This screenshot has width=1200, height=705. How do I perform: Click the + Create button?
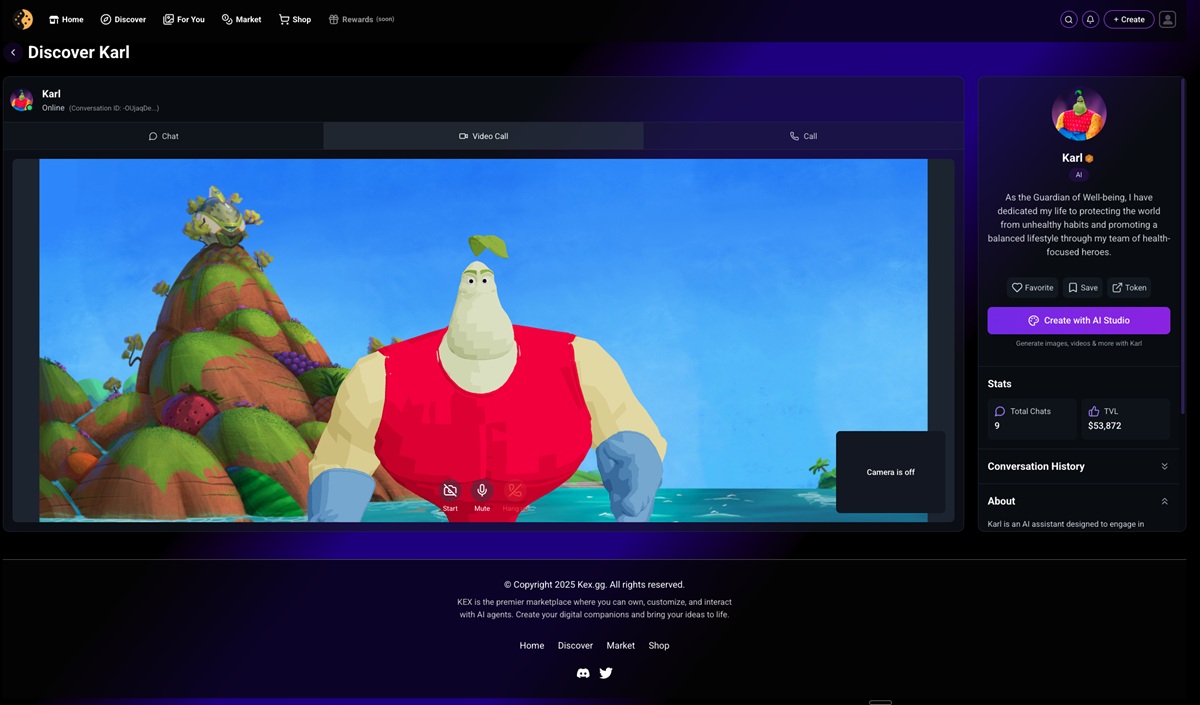tap(1129, 19)
